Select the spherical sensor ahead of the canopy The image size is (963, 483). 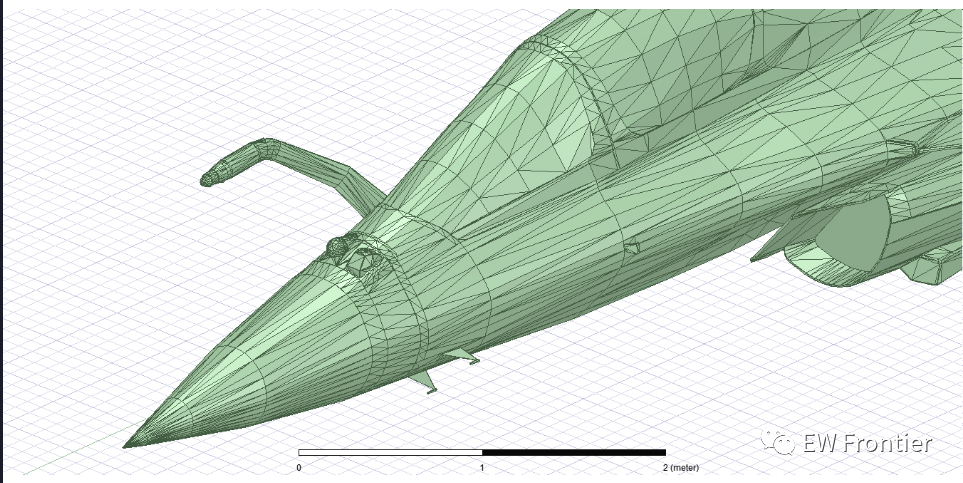coord(336,248)
